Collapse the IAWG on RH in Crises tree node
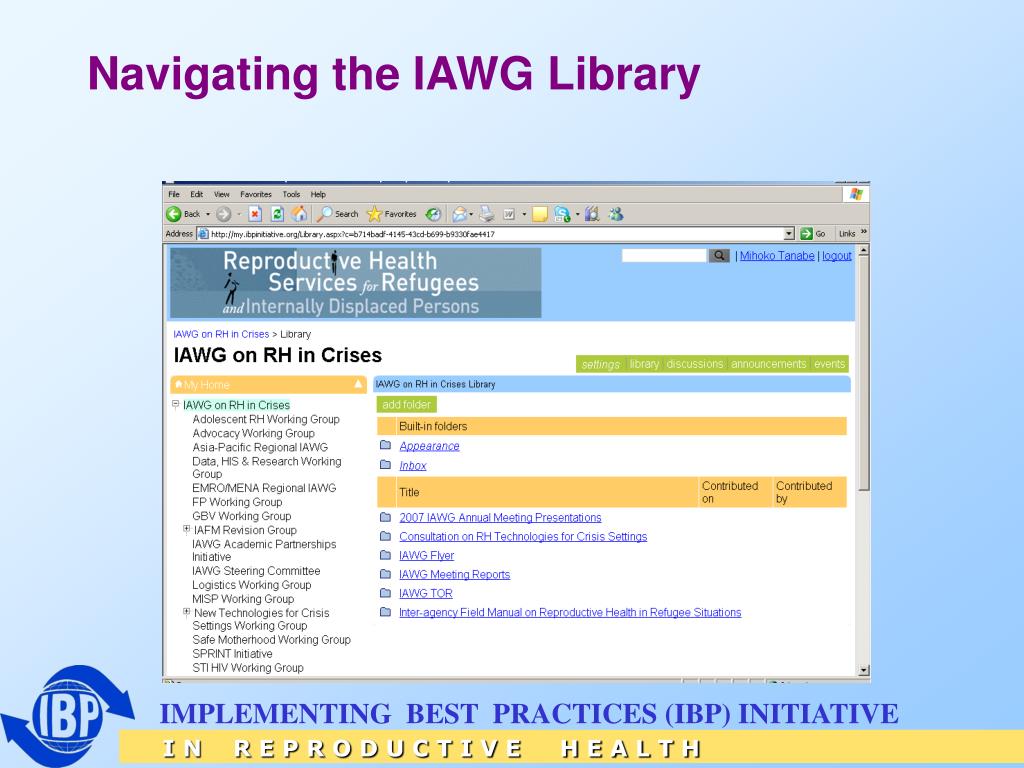The width and height of the screenshot is (1024, 768). click(x=176, y=404)
